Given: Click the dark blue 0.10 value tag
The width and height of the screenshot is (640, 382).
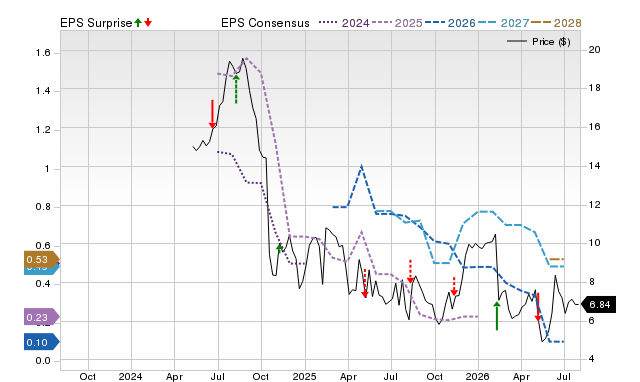Looking at the screenshot, I should pyautogui.click(x=42, y=342).
